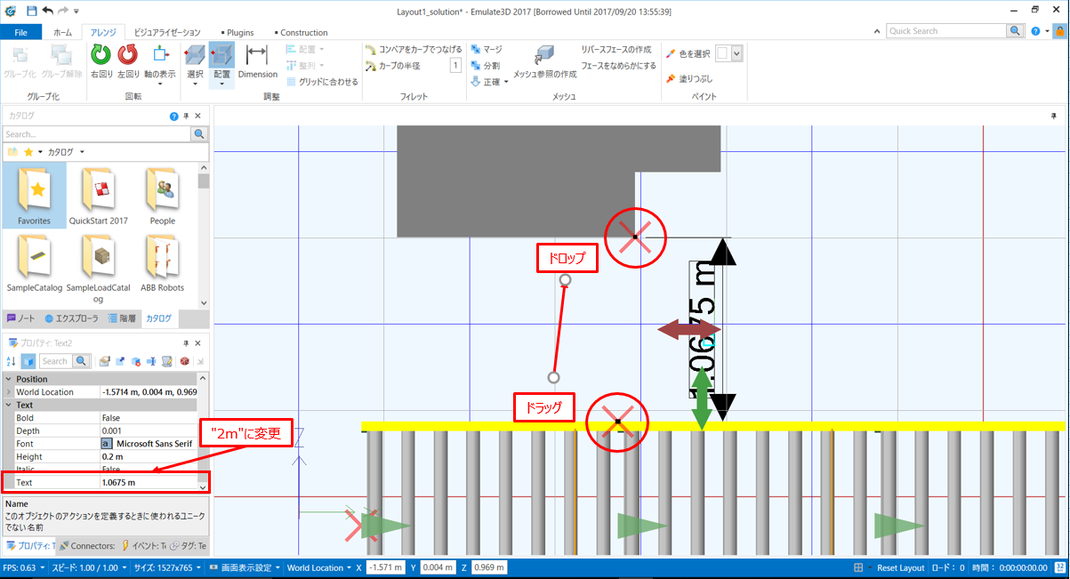Click リバースフェースの作成 button
This screenshot has width=1070, height=579.
pos(616,49)
